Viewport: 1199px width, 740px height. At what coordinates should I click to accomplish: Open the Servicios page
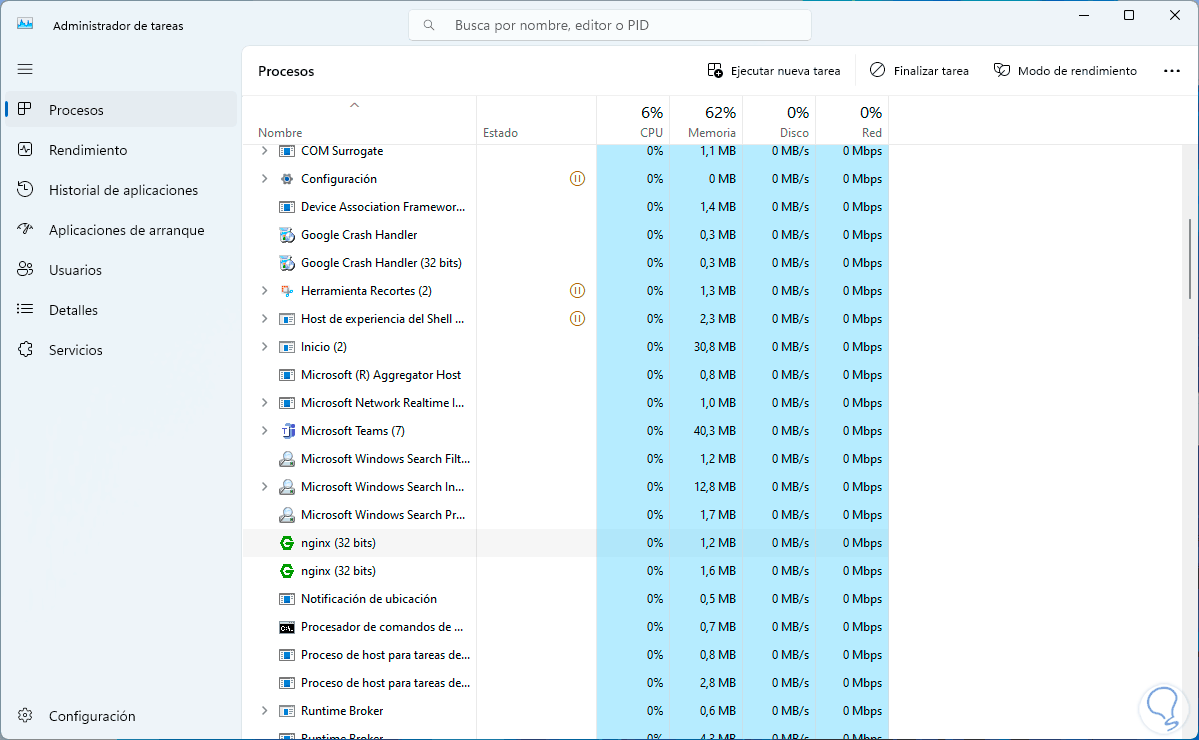click(x=76, y=350)
